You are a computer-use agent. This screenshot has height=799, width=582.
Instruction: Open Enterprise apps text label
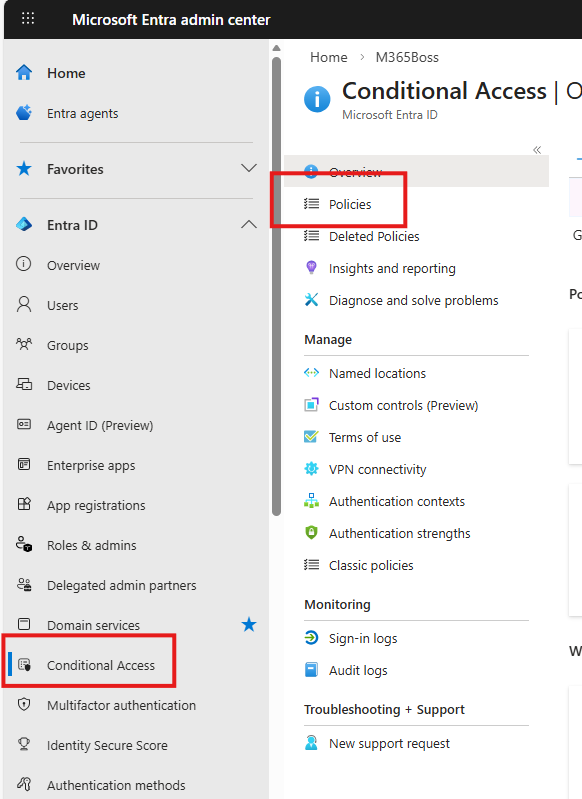(x=91, y=465)
